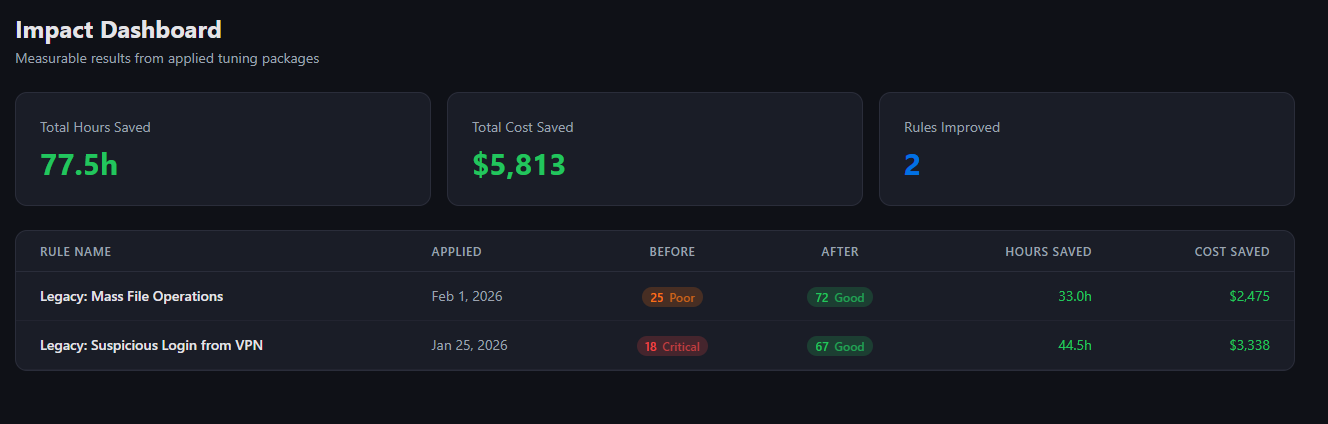Screen dimensions: 1328x424
Task: Click the $3,338 cost saved cell
Action: pyautogui.click(x=1249, y=346)
